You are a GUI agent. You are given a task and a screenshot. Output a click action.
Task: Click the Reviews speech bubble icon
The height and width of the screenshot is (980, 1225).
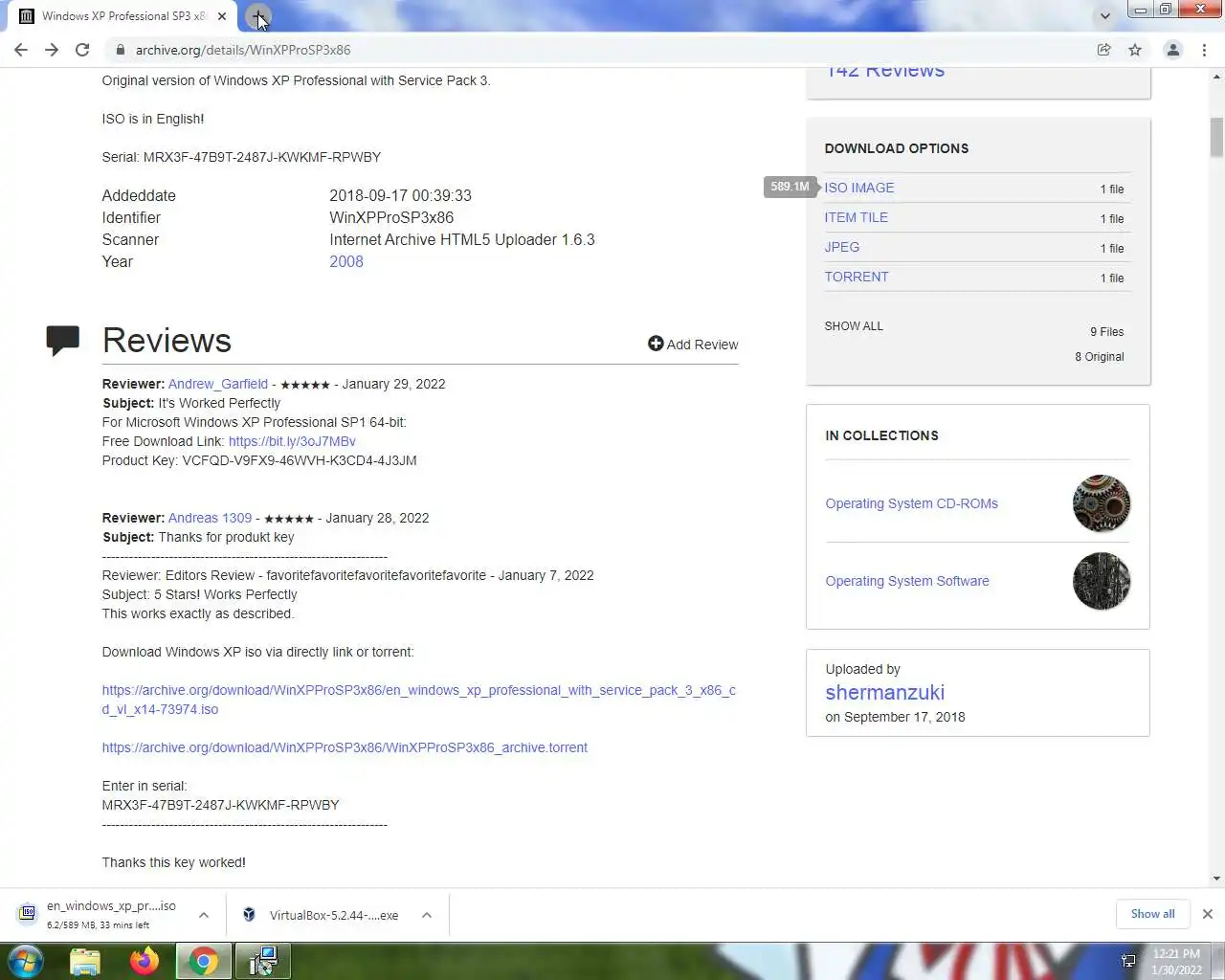(63, 340)
